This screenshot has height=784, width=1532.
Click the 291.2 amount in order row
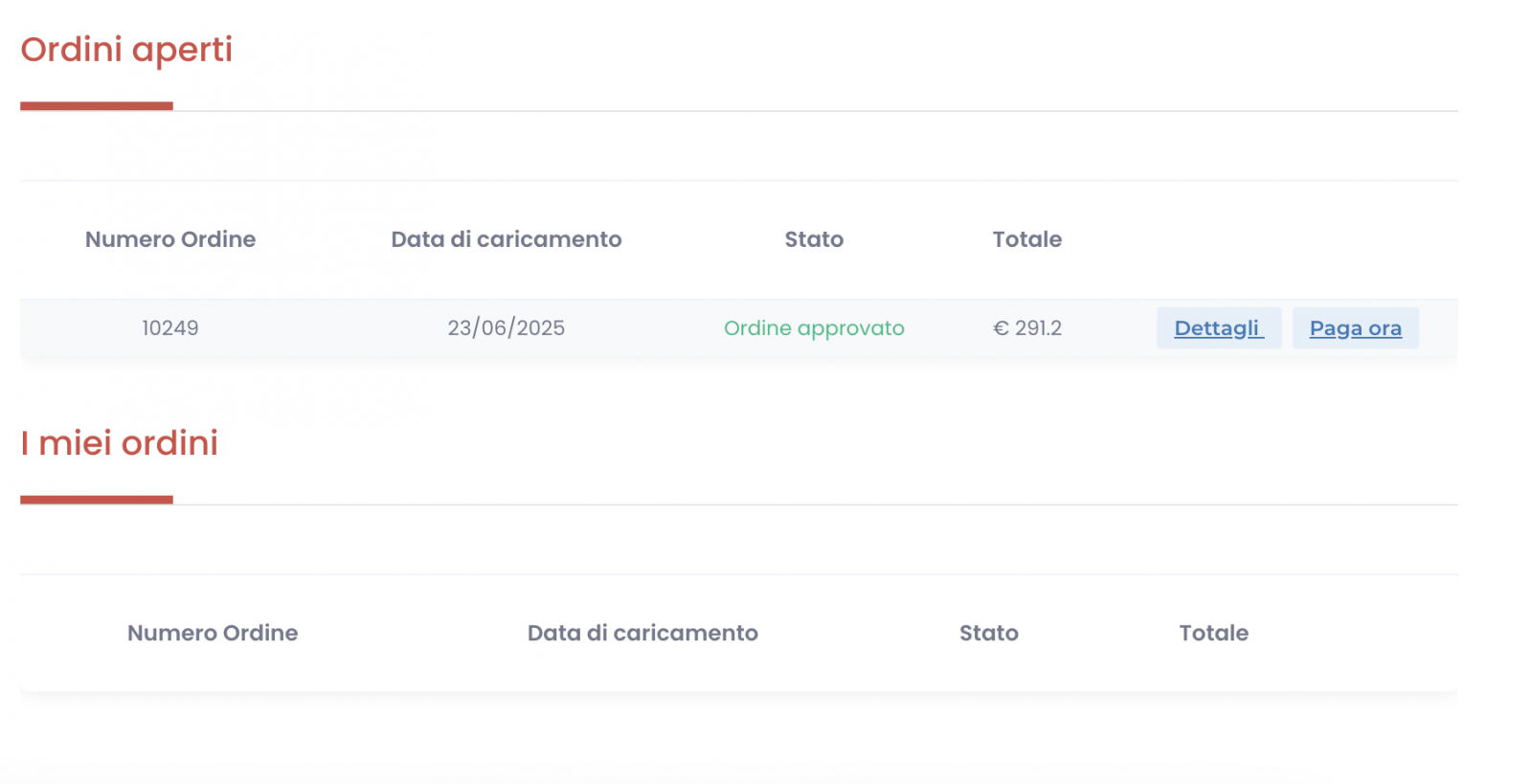click(1038, 328)
